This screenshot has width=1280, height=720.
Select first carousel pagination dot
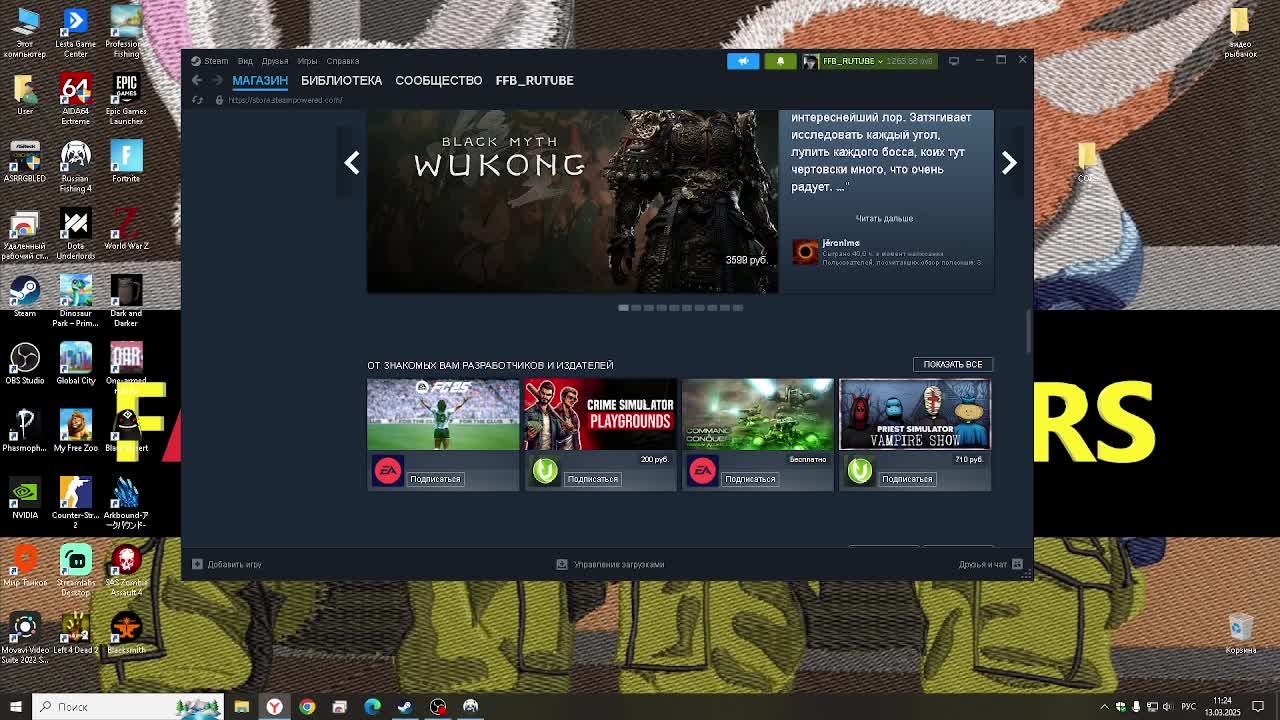click(x=623, y=308)
